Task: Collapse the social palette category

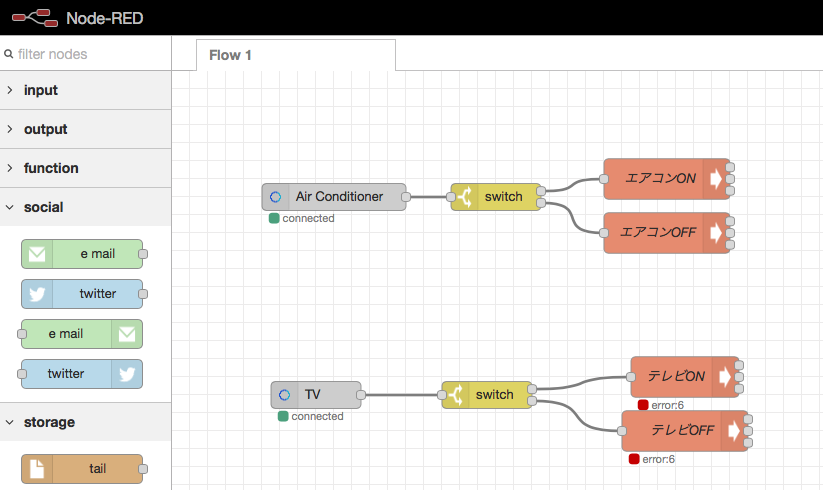Action: [x=86, y=207]
